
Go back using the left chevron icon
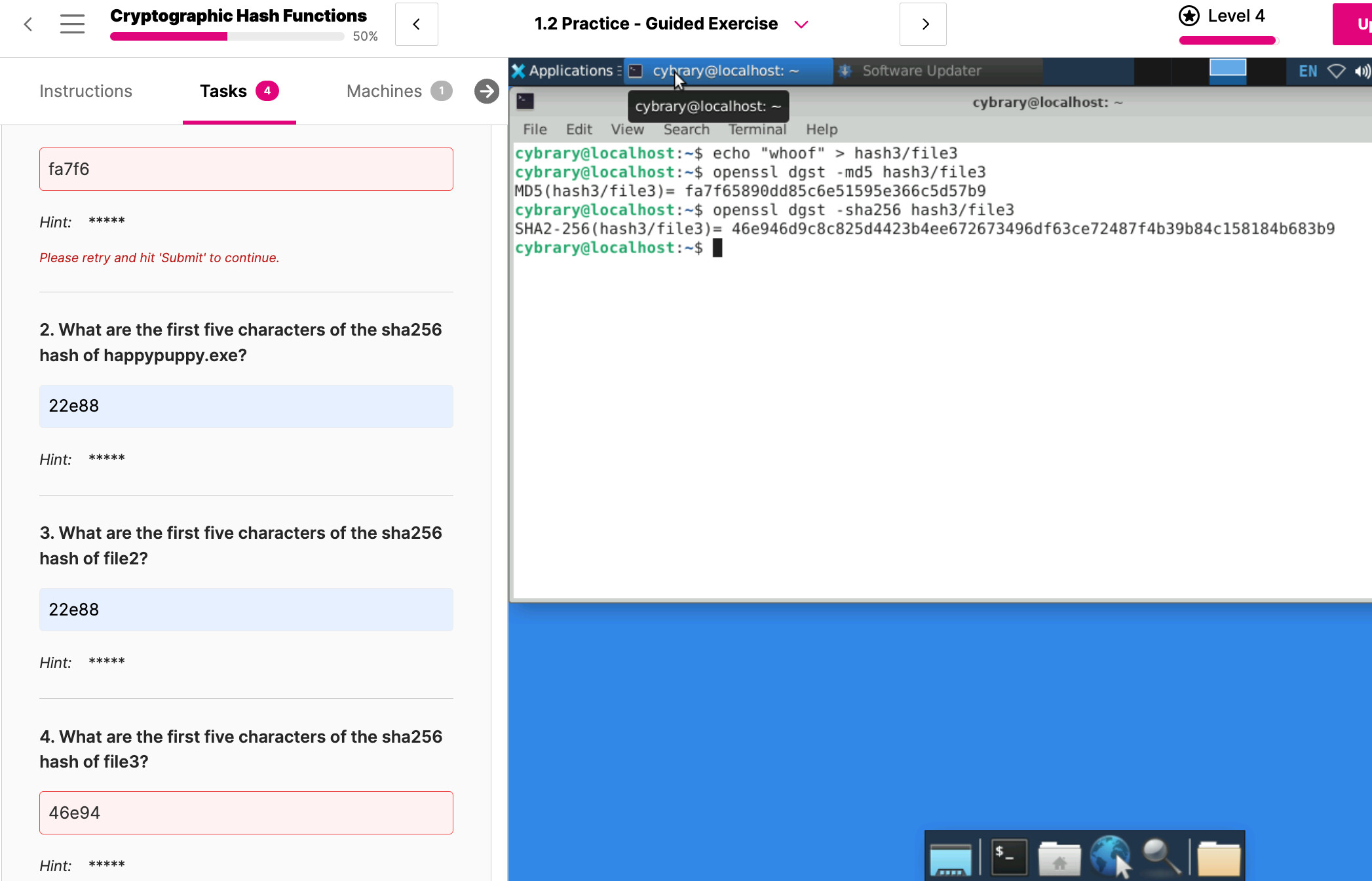click(x=28, y=24)
